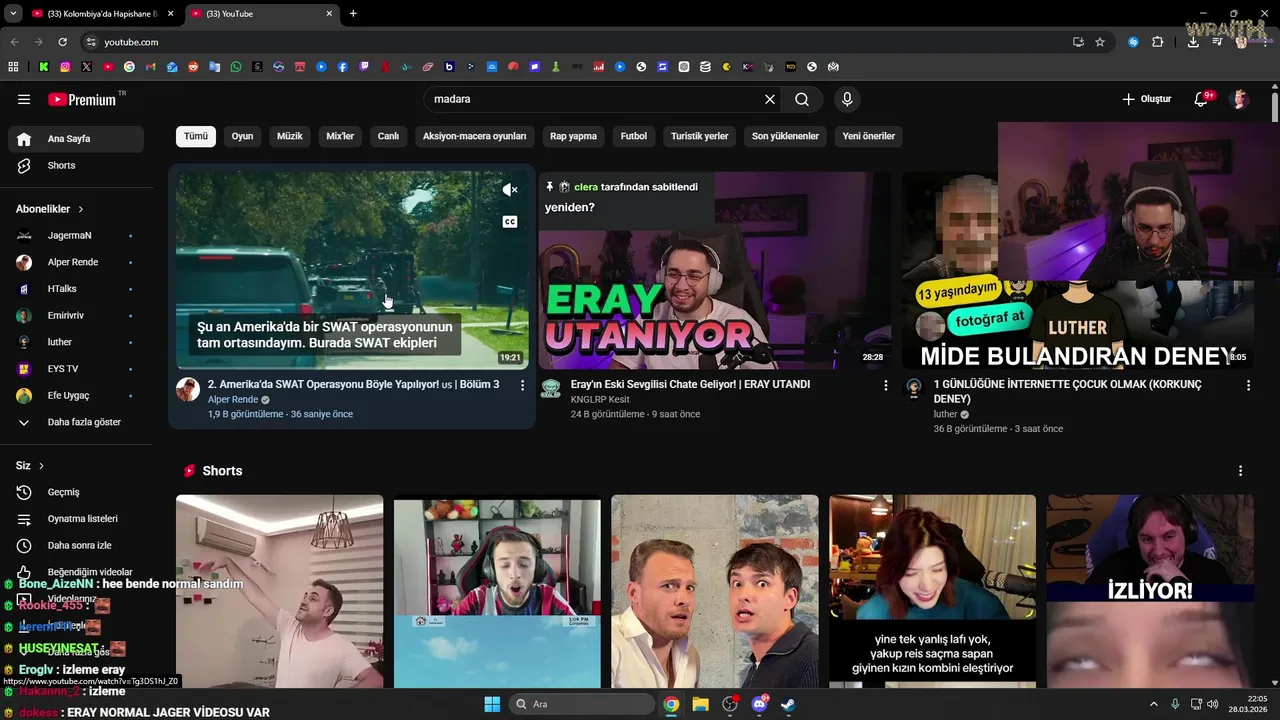Open EYS TV subscription channel
This screenshot has height=720, width=1280.
pos(76,369)
